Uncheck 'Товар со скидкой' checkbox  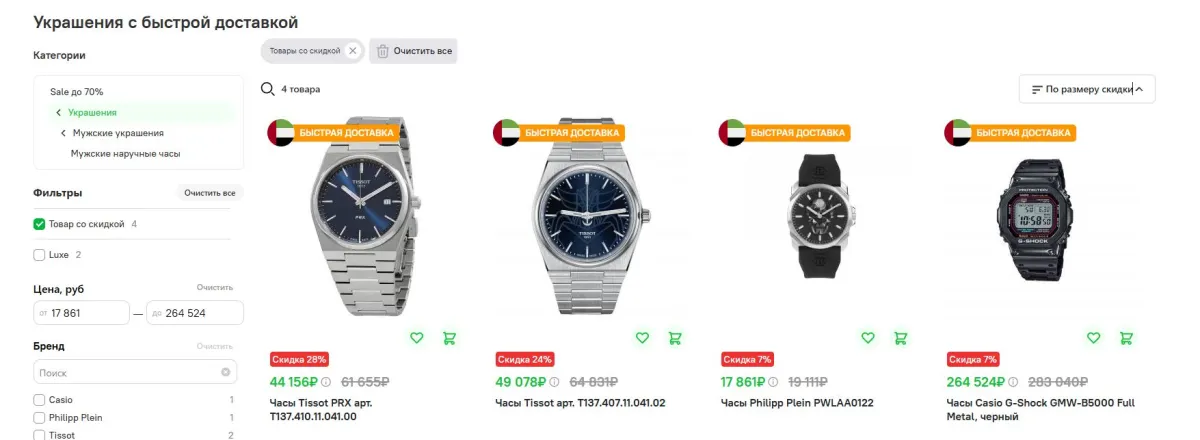click(x=39, y=224)
